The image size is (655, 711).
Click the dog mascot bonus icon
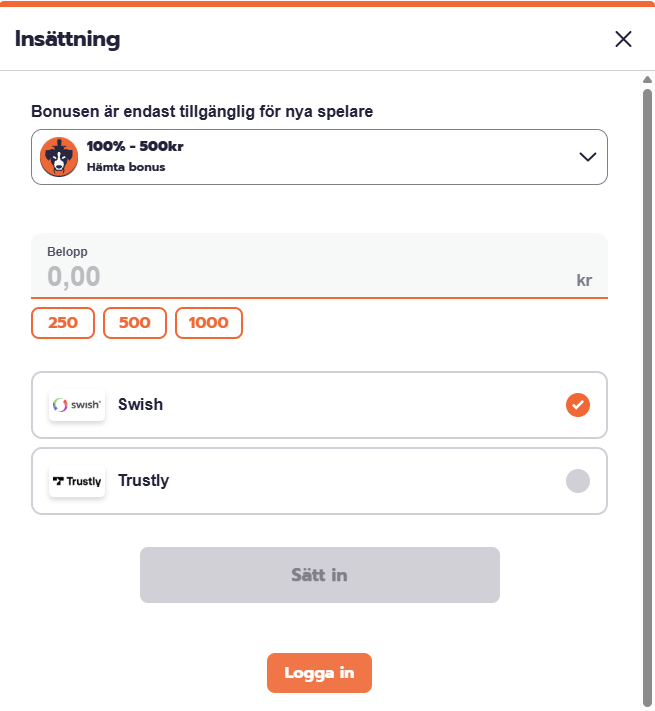[x=59, y=157]
